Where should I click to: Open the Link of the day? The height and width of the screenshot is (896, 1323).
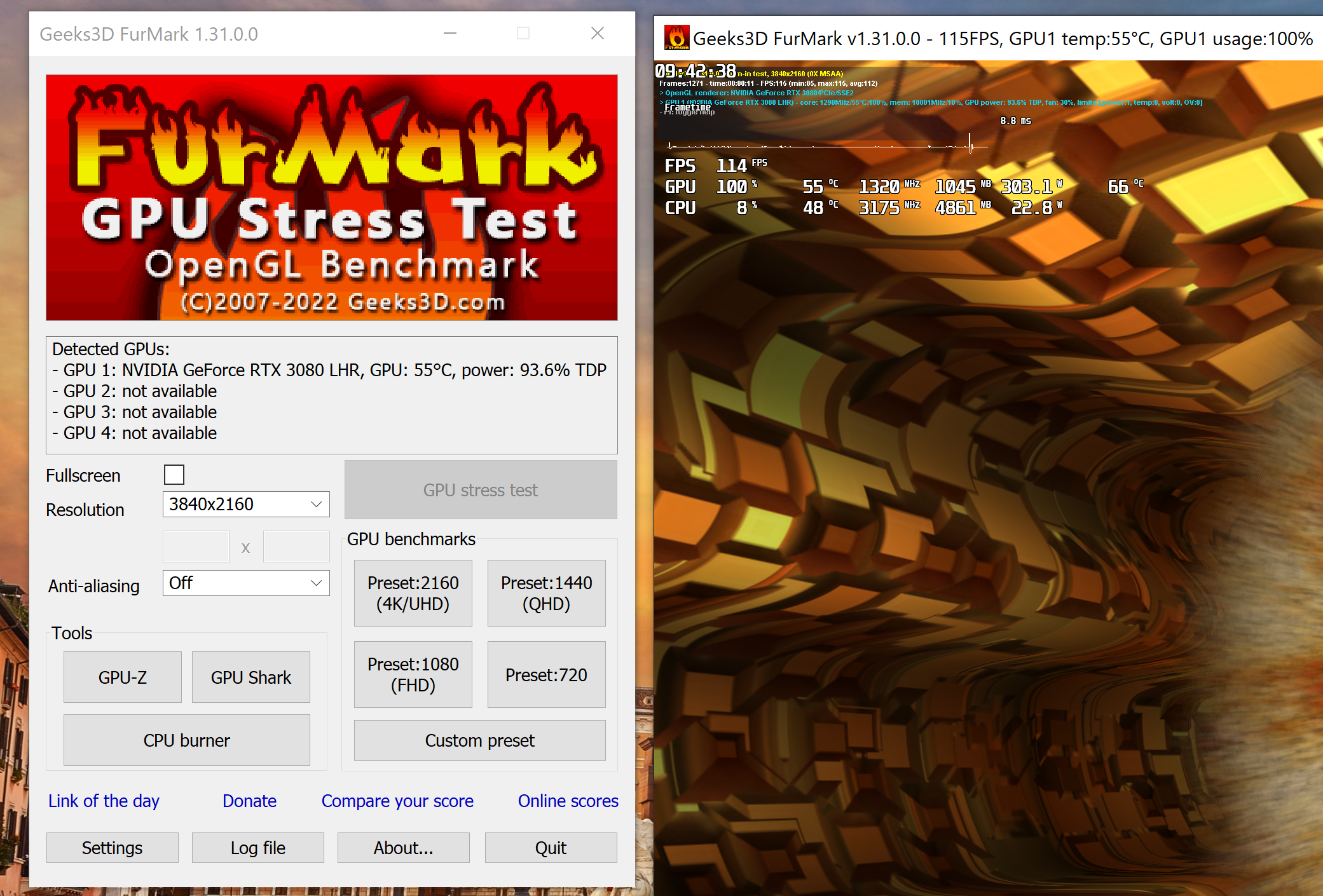point(104,801)
